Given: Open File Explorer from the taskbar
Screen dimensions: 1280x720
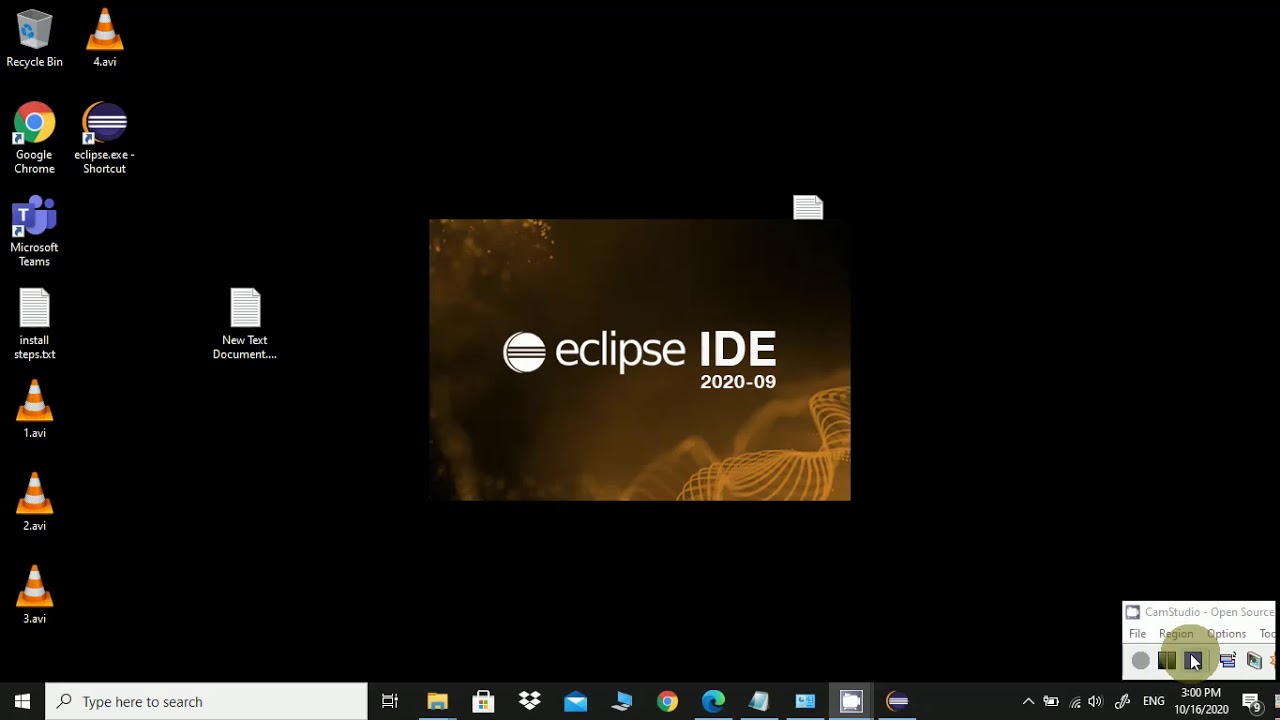Looking at the screenshot, I should (437, 701).
